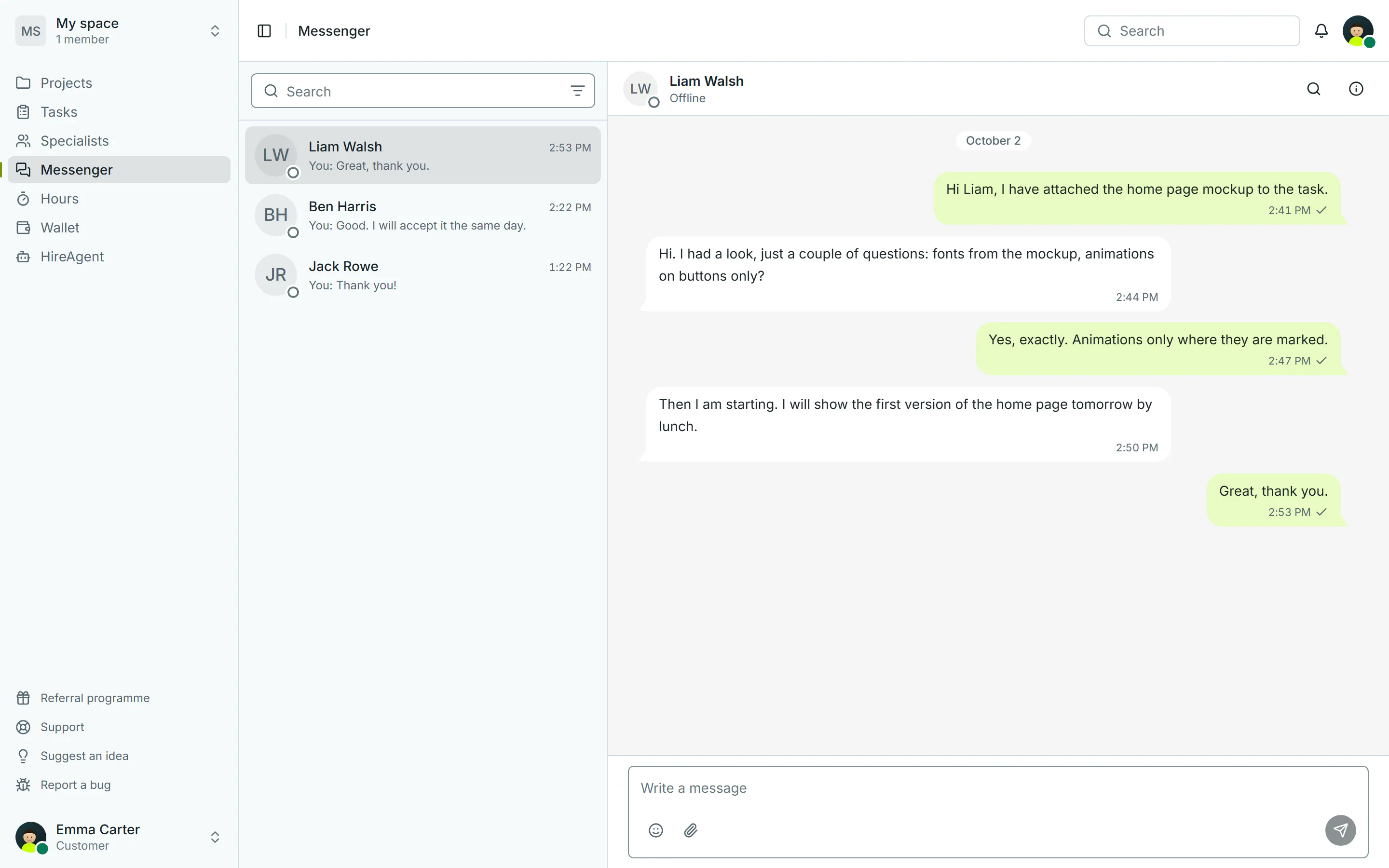
Task: Click the Write a message field
Action: 997,788
